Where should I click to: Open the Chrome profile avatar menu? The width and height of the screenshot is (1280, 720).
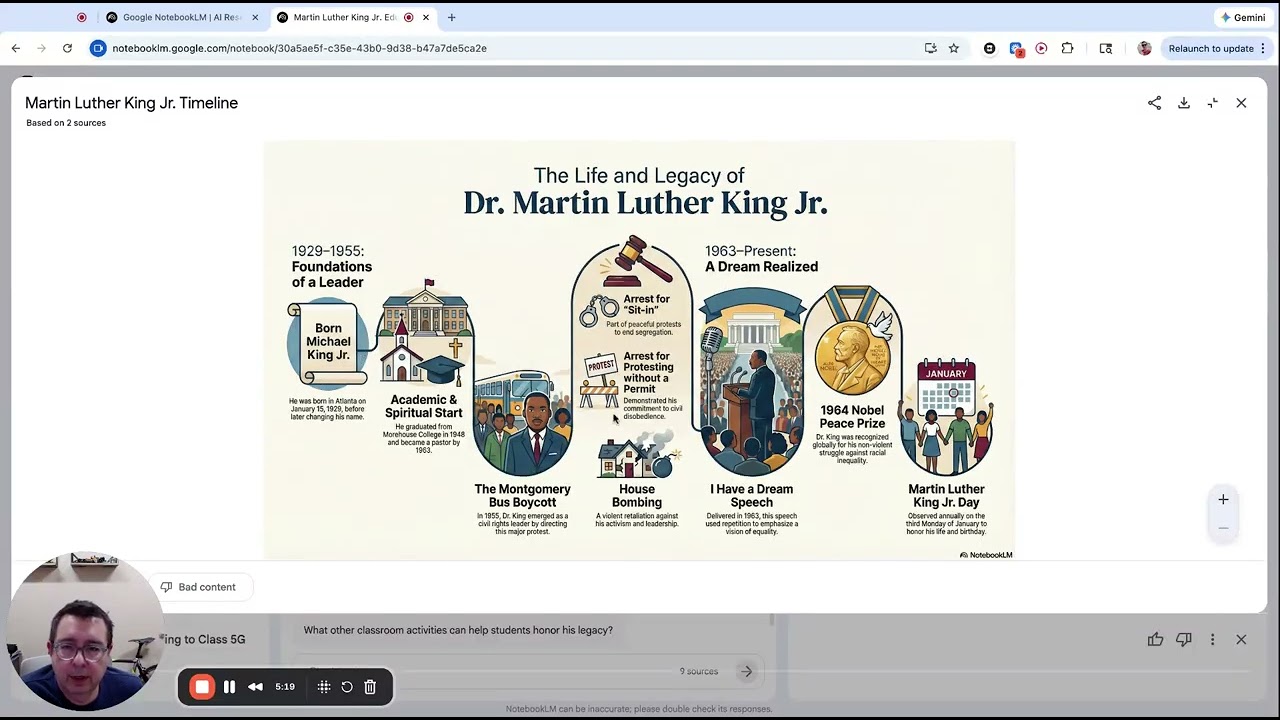coord(1145,48)
